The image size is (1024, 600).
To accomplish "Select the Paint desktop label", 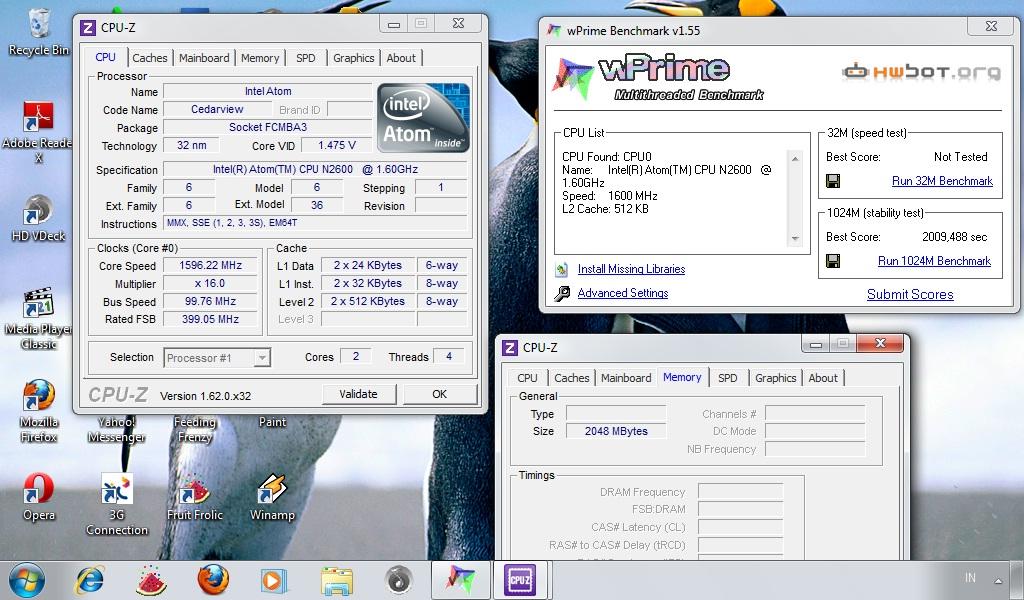I will [272, 422].
